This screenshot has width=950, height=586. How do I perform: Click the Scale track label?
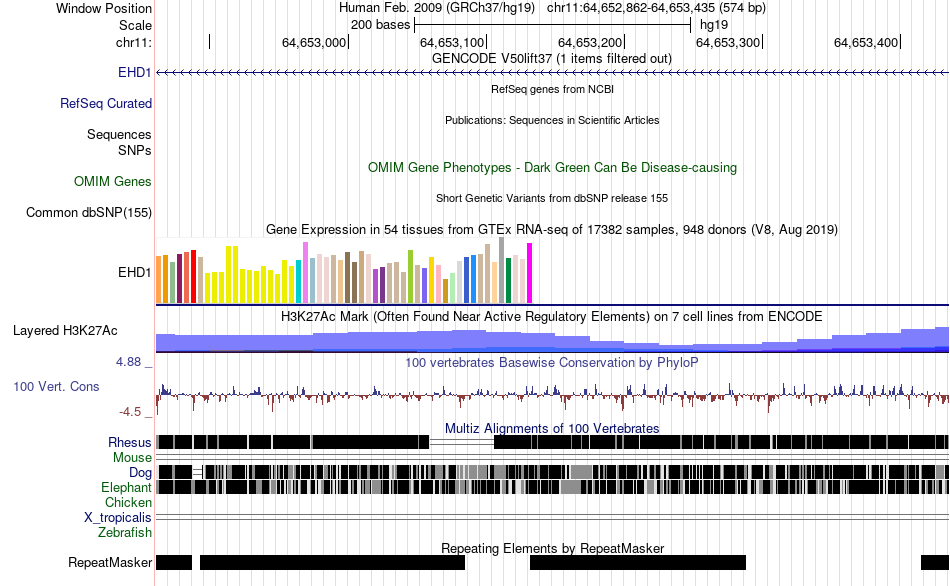(135, 25)
